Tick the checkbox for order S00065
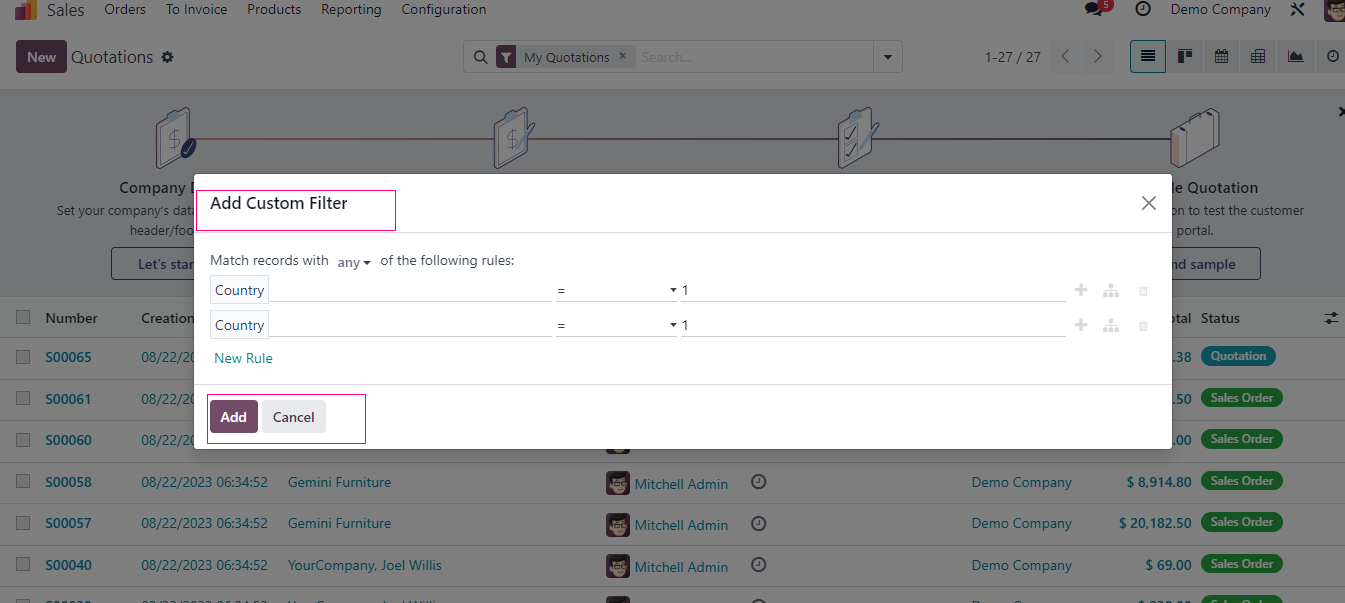Screen dimensions: 1345x603 pyautogui.click(x=23, y=357)
